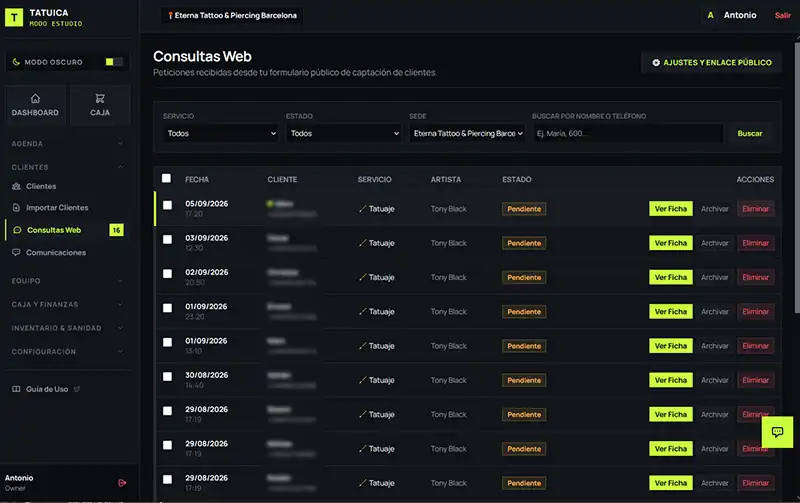This screenshot has width=800, height=503.
Task: Click the Tatuaje needle icon in 30/08/2026 row
Action: tap(363, 380)
